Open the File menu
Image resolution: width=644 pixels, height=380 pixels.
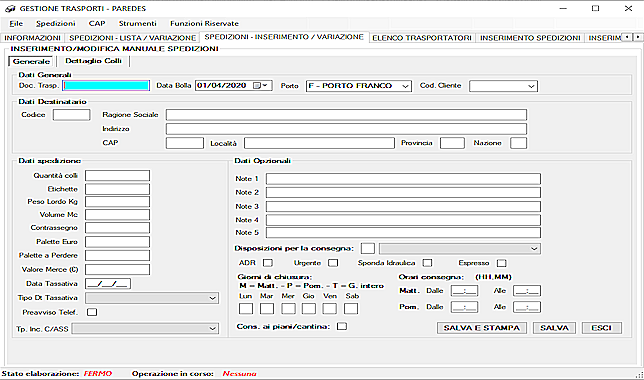16,23
